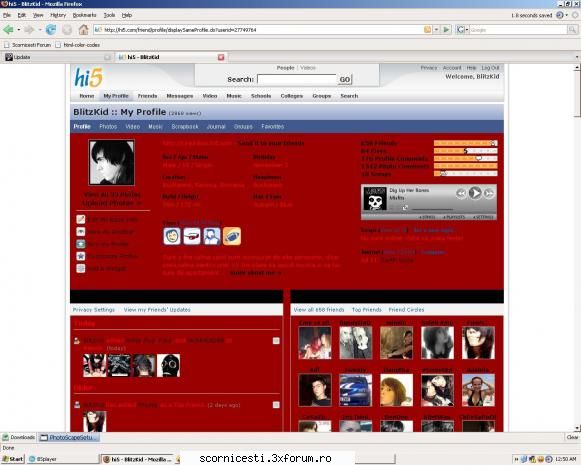Open the Privacy Settings link
This screenshot has height=465, width=581.
pos(94,310)
